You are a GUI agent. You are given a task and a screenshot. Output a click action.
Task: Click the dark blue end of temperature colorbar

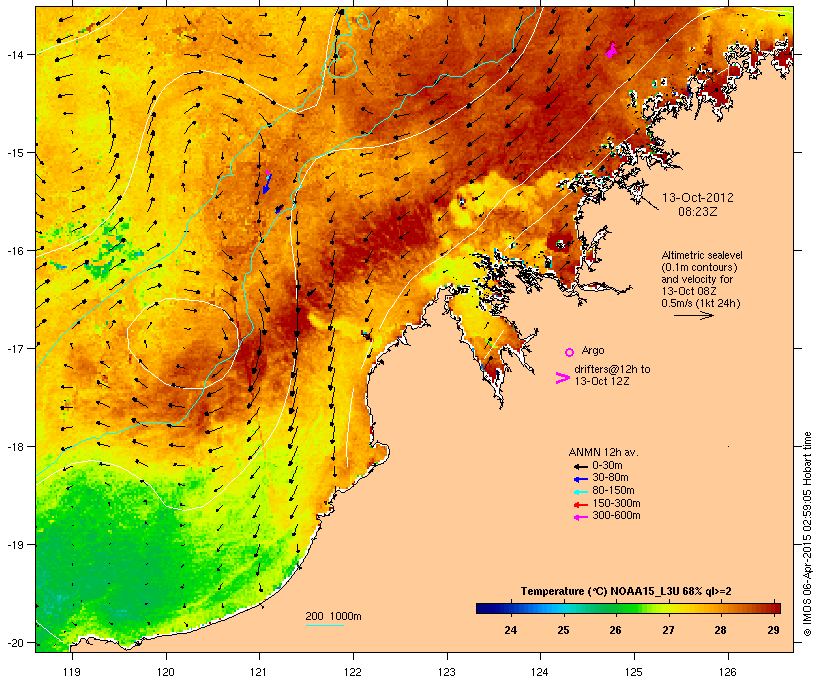484,608
